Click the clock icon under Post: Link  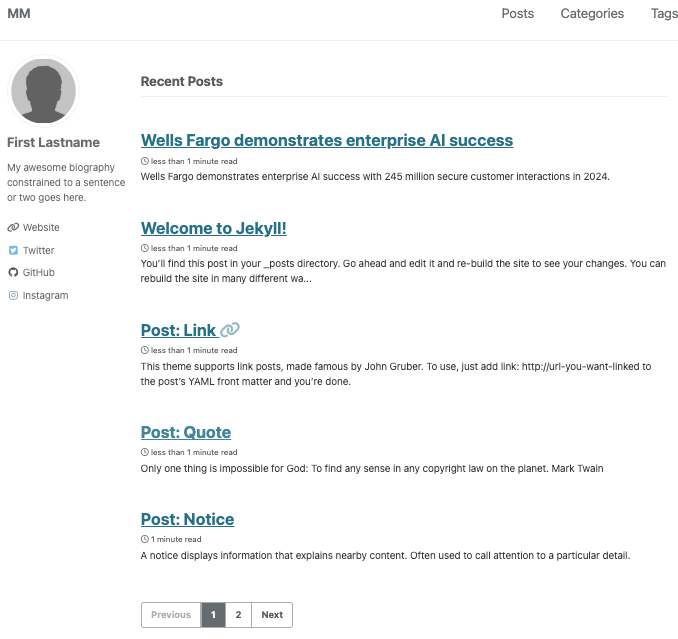coord(145,350)
